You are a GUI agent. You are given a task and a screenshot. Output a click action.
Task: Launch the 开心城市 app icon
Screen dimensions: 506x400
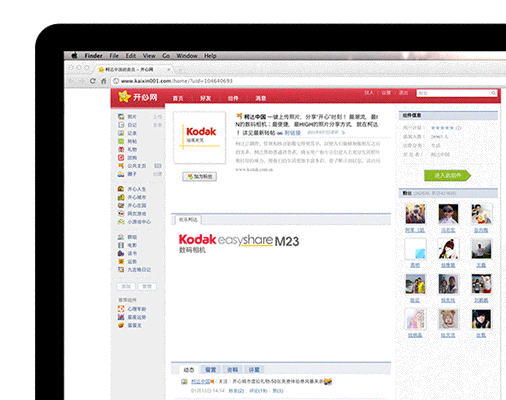point(121,197)
